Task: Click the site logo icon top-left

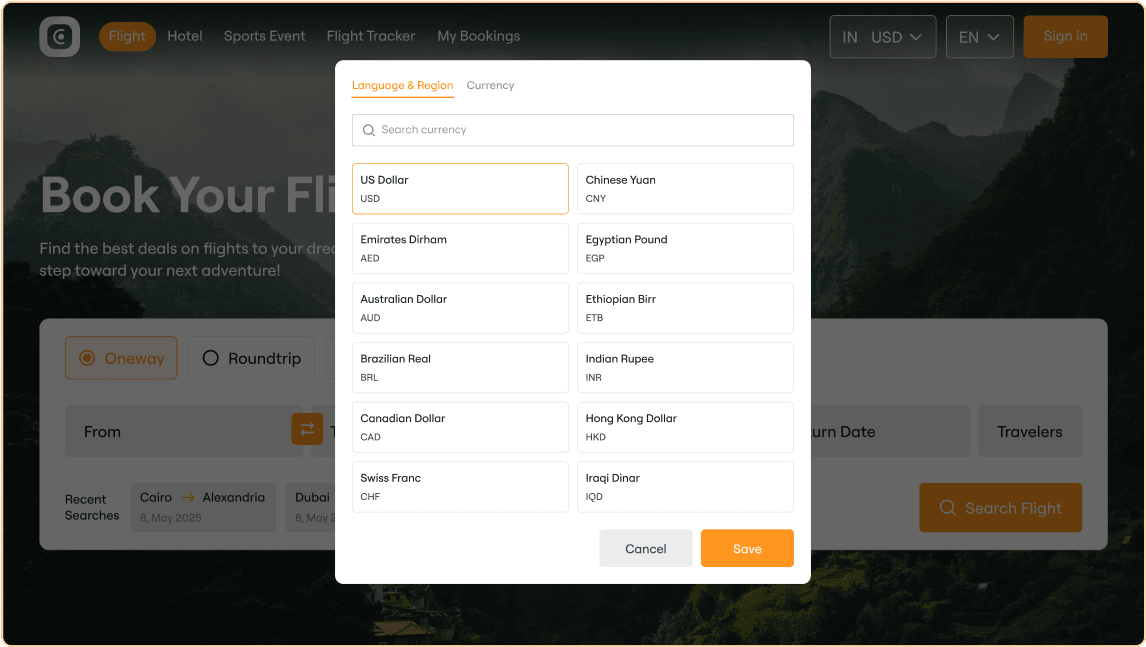Action: click(59, 36)
